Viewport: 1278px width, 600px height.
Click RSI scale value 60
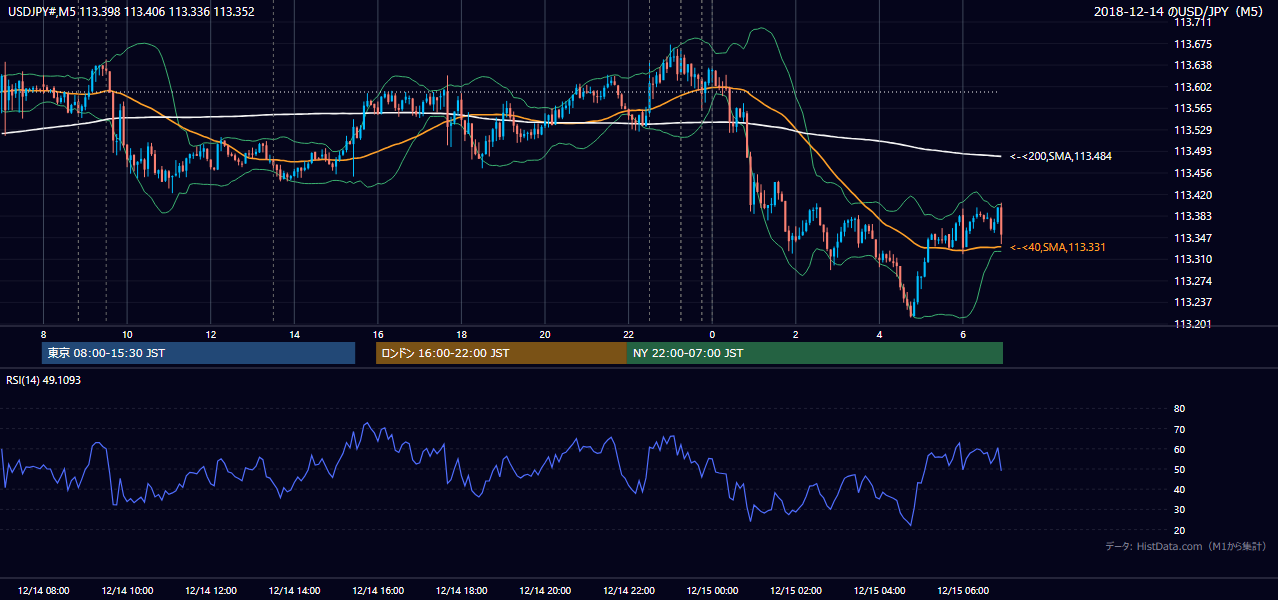pyautogui.click(x=1179, y=449)
